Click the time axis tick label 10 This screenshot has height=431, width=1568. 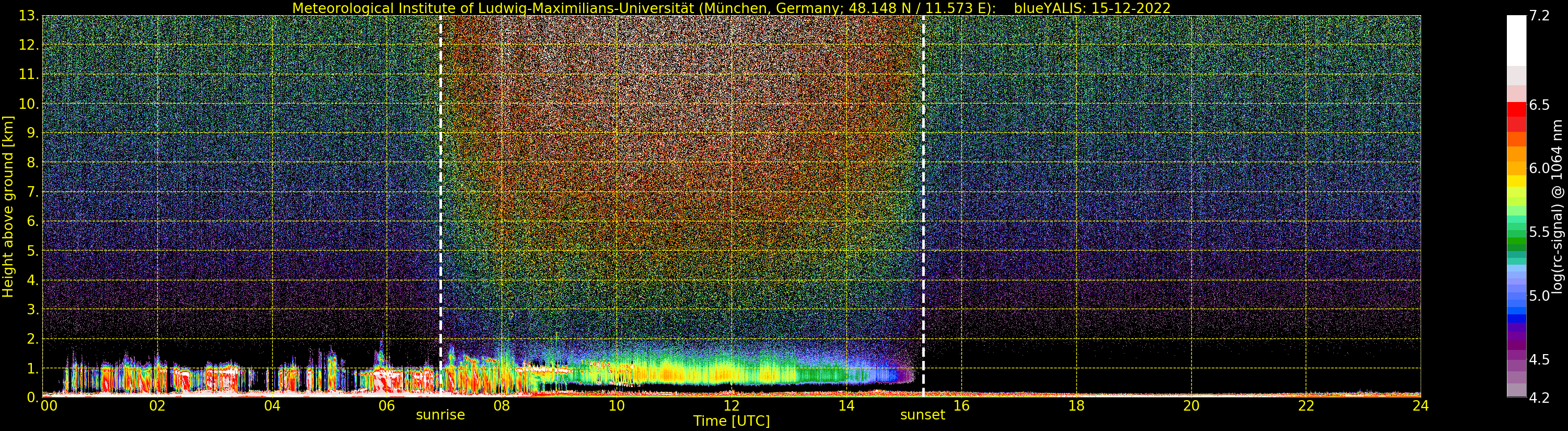click(617, 406)
